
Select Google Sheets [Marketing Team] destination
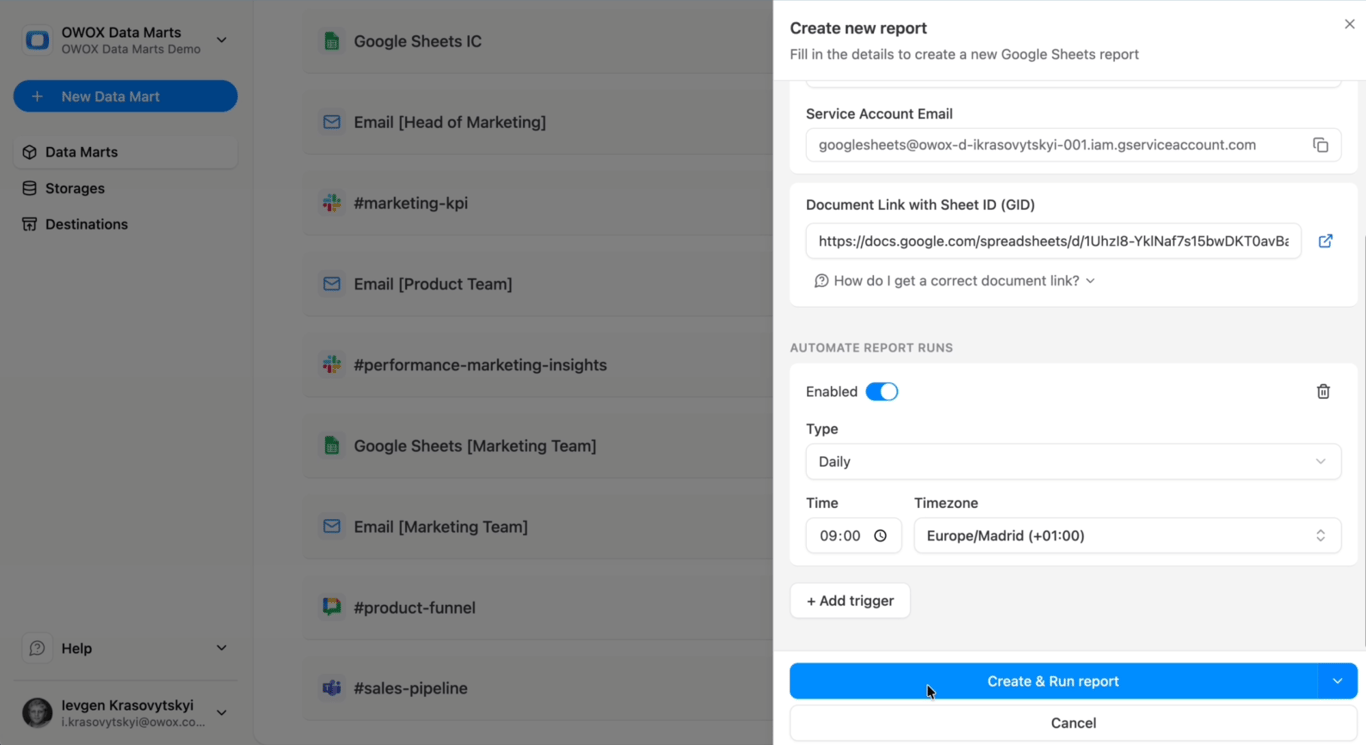coord(538,446)
